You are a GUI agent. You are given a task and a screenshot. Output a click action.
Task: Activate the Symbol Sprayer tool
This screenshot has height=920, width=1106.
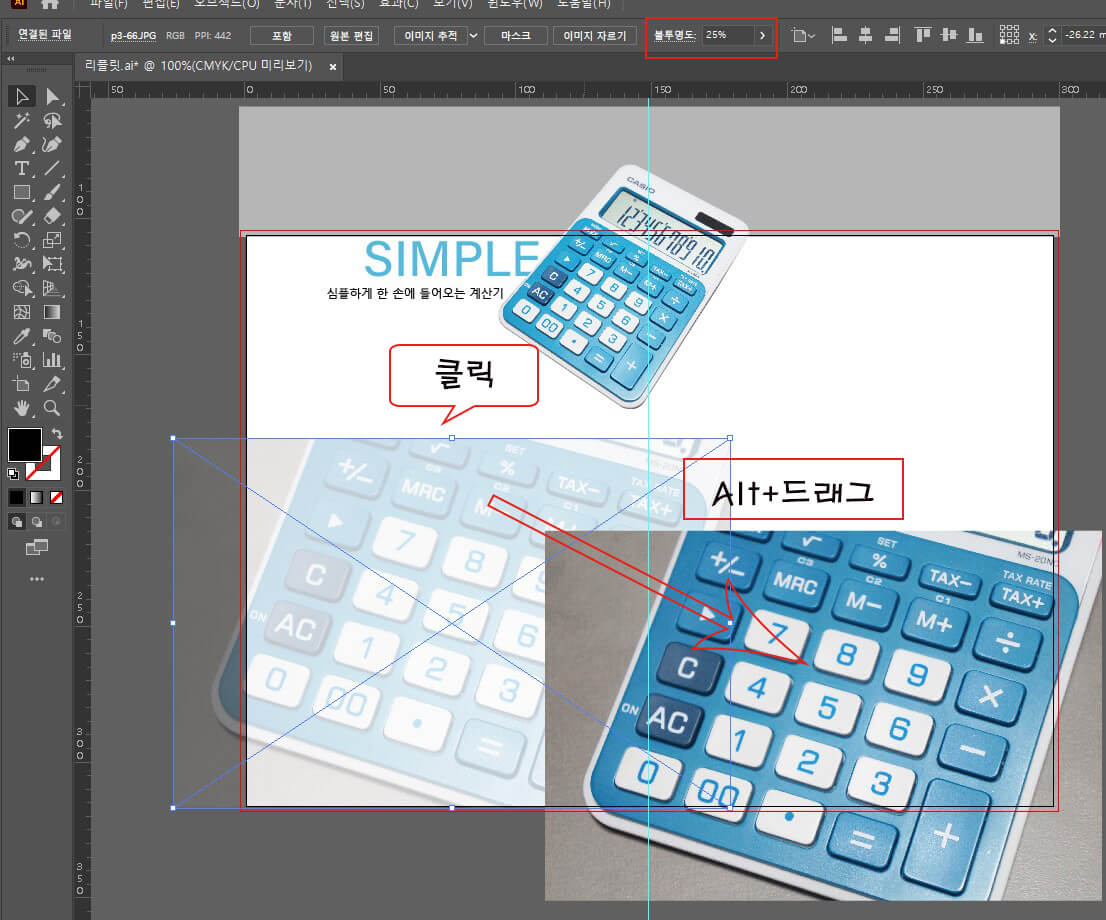click(22, 361)
